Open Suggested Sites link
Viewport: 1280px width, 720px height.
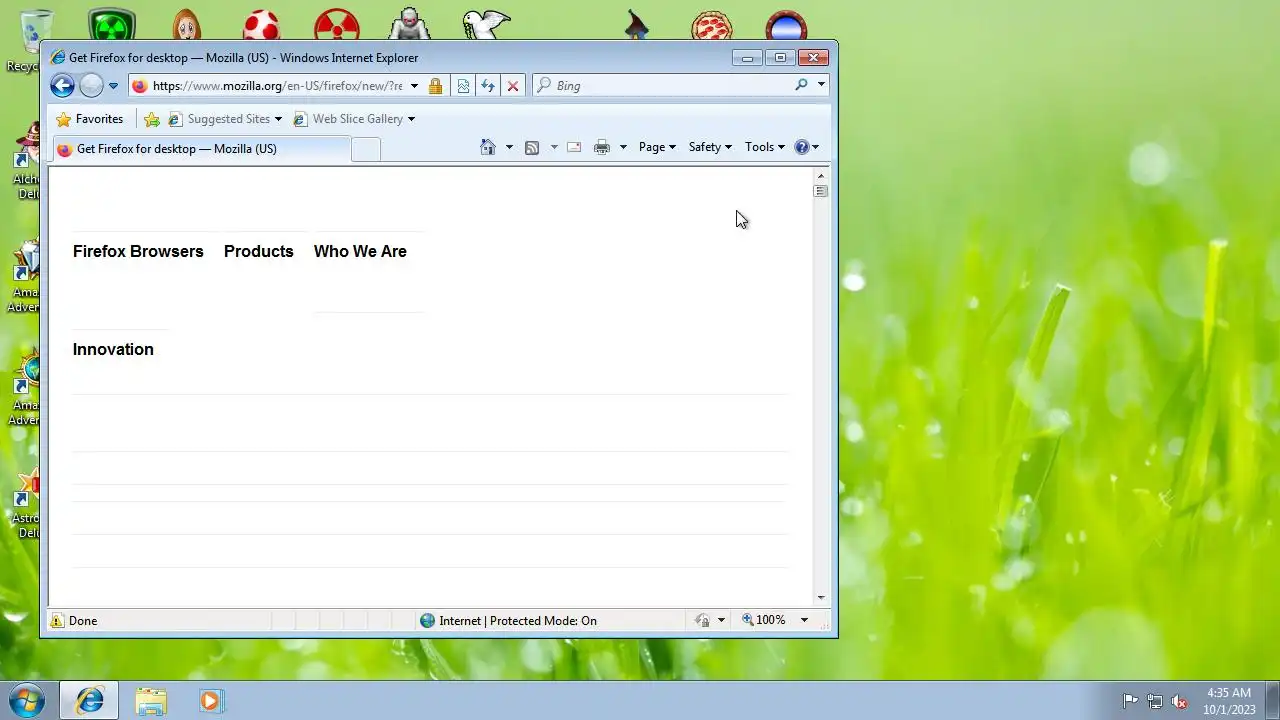[219, 119]
